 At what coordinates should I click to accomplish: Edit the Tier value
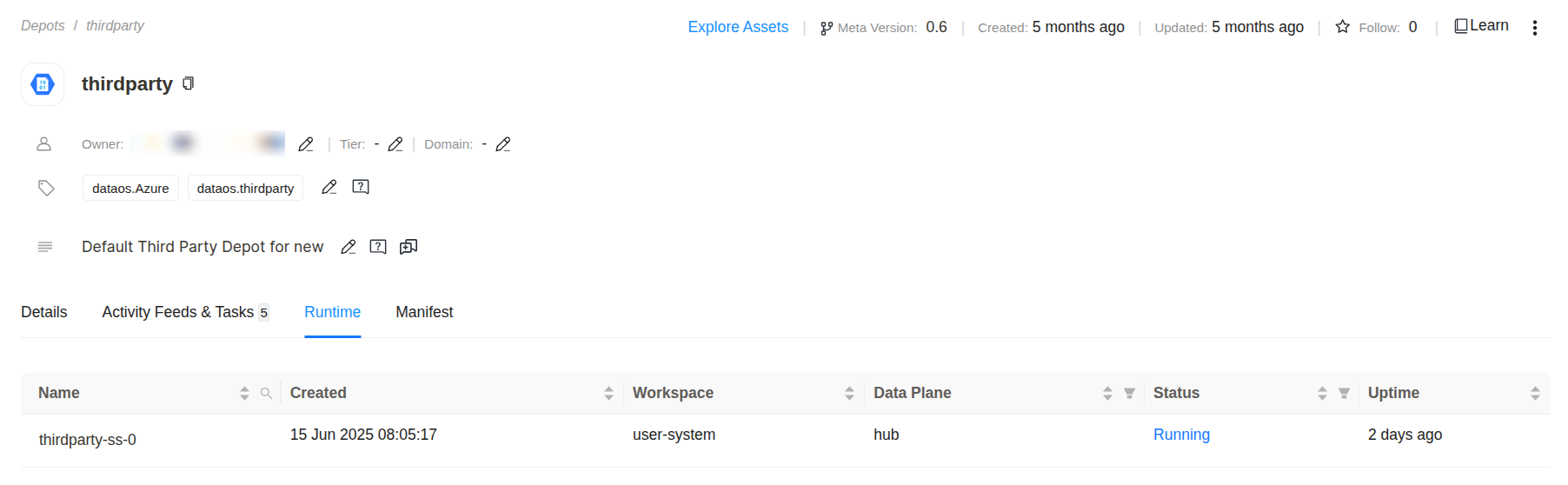(395, 144)
